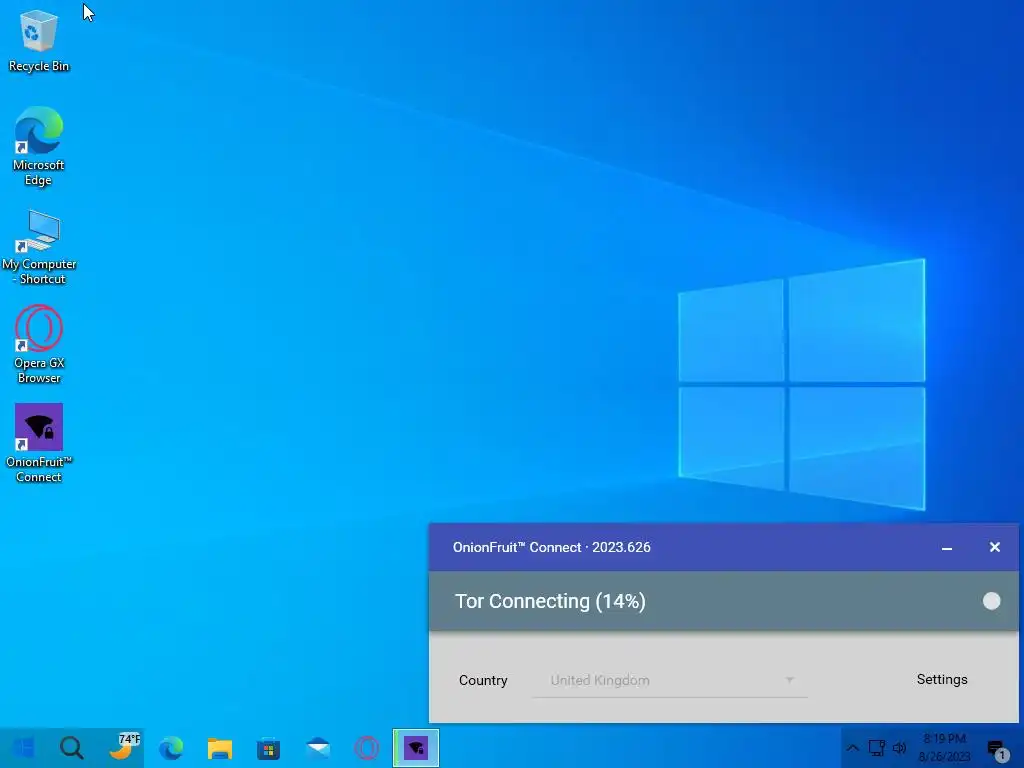This screenshot has width=1024, height=768.
Task: Open the taskbar clock and date
Action: [x=944, y=748]
